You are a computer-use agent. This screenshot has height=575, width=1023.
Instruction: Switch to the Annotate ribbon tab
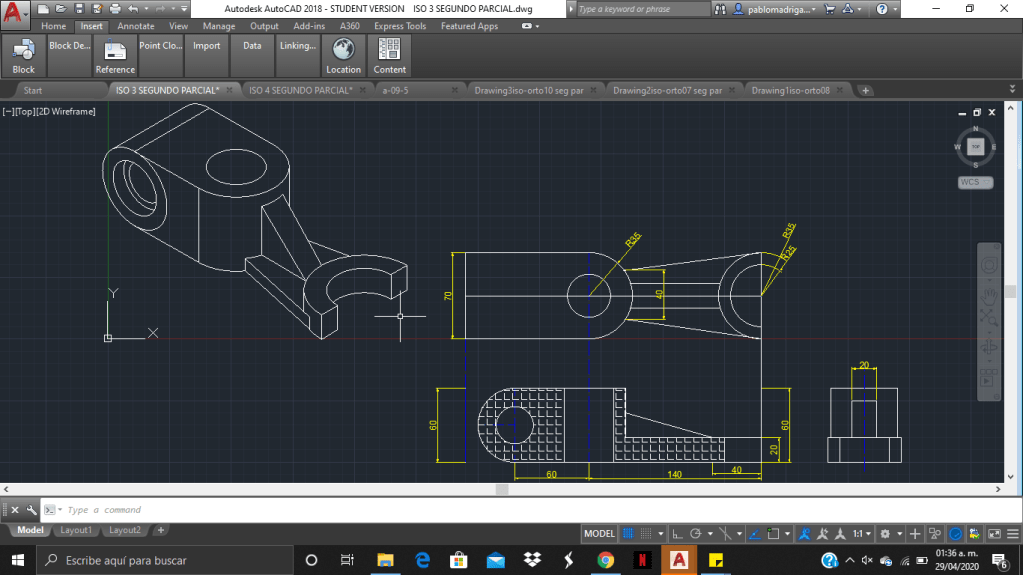click(136, 26)
